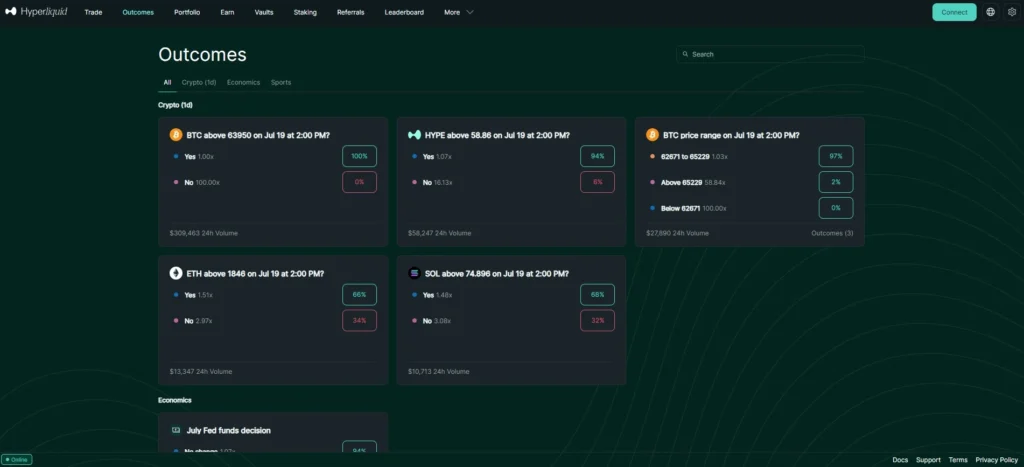Expand the More dropdown in navigation
1024x467 pixels.
(x=458, y=12)
